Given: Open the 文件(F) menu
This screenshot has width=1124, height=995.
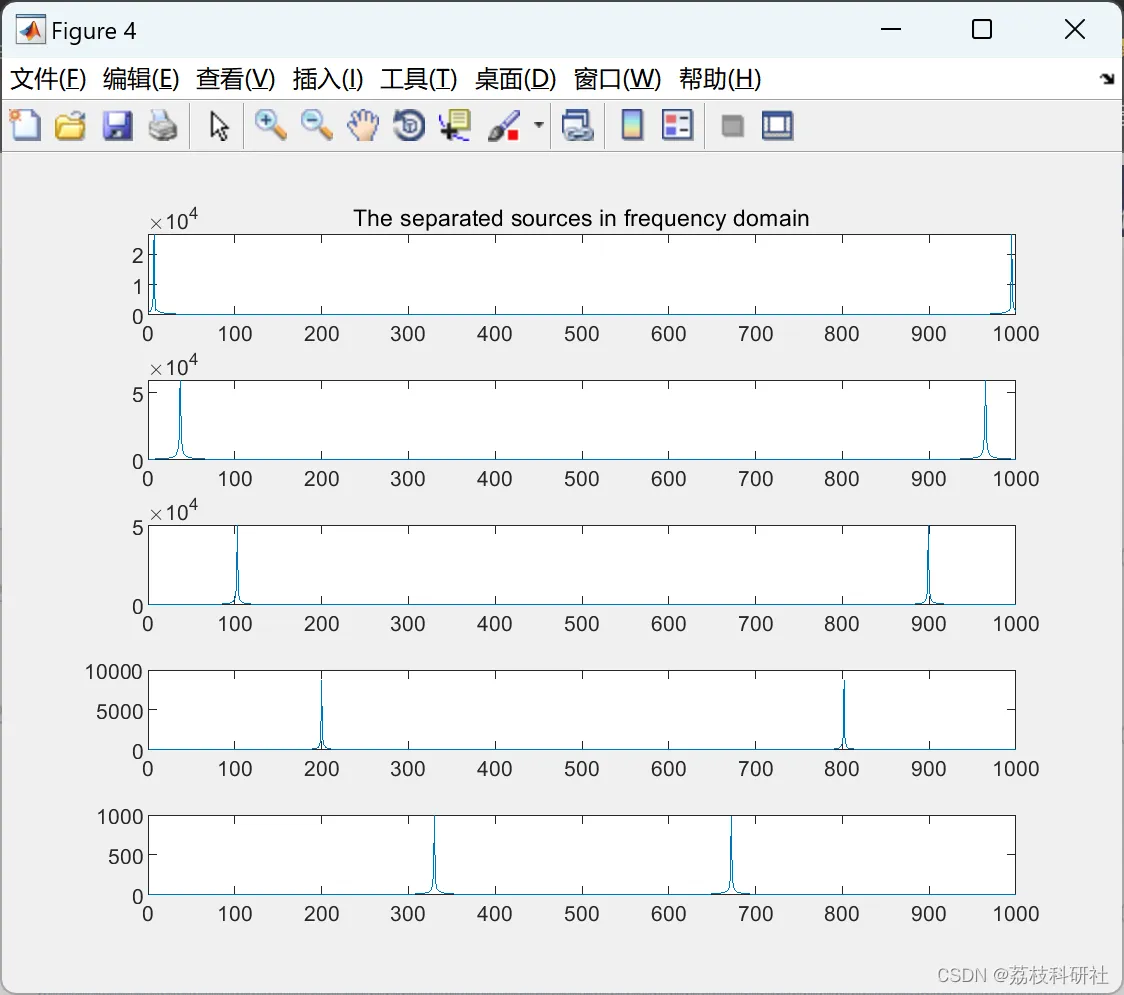Looking at the screenshot, I should click(x=48, y=79).
